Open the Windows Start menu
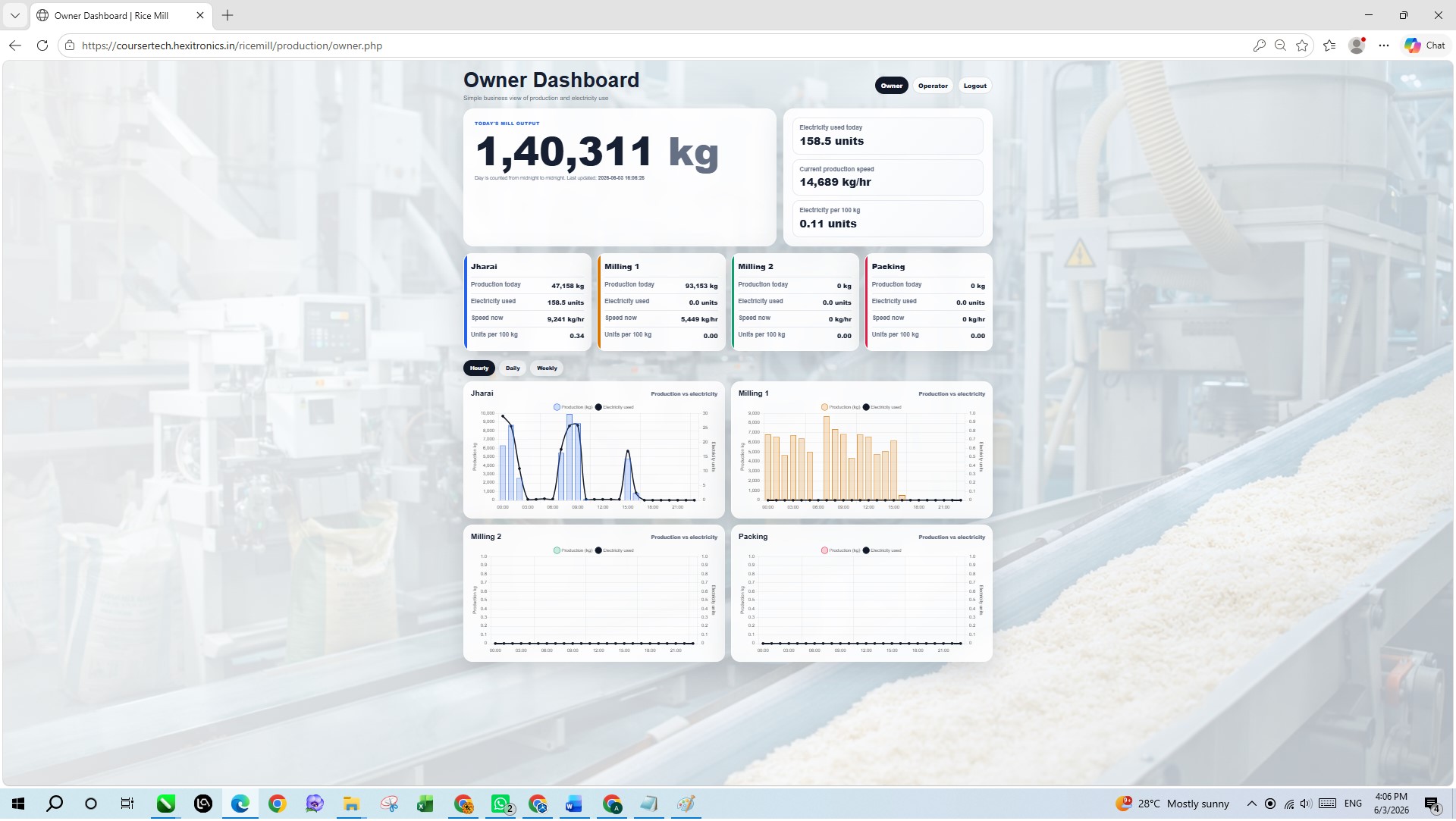The width and height of the screenshot is (1456, 821). coord(18,804)
